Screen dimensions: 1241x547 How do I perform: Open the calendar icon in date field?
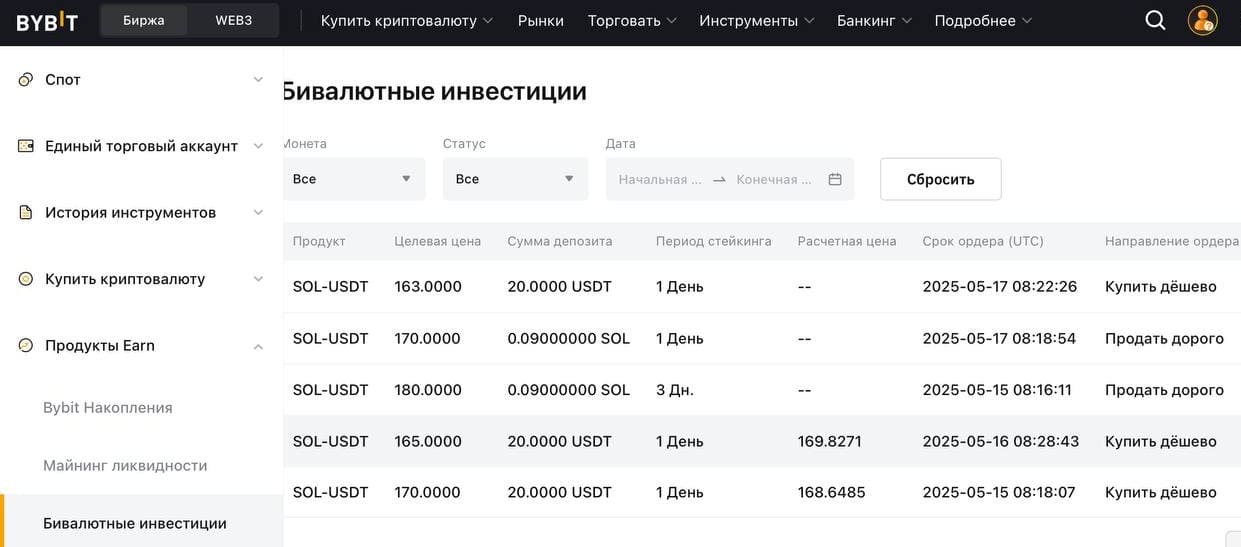coord(835,179)
